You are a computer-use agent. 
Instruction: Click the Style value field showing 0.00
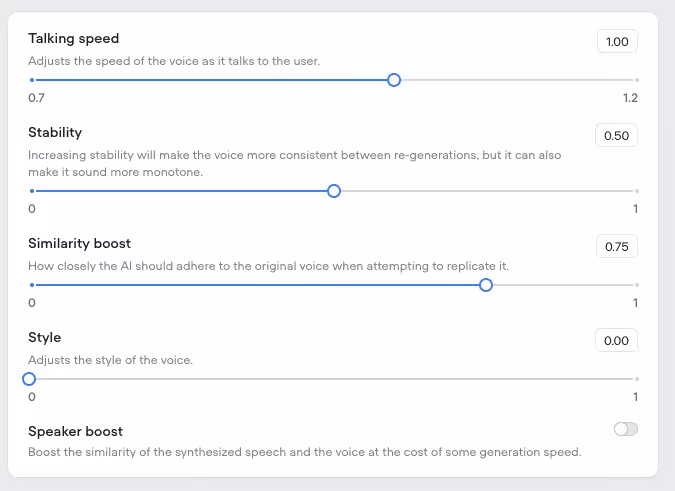pyautogui.click(x=617, y=340)
